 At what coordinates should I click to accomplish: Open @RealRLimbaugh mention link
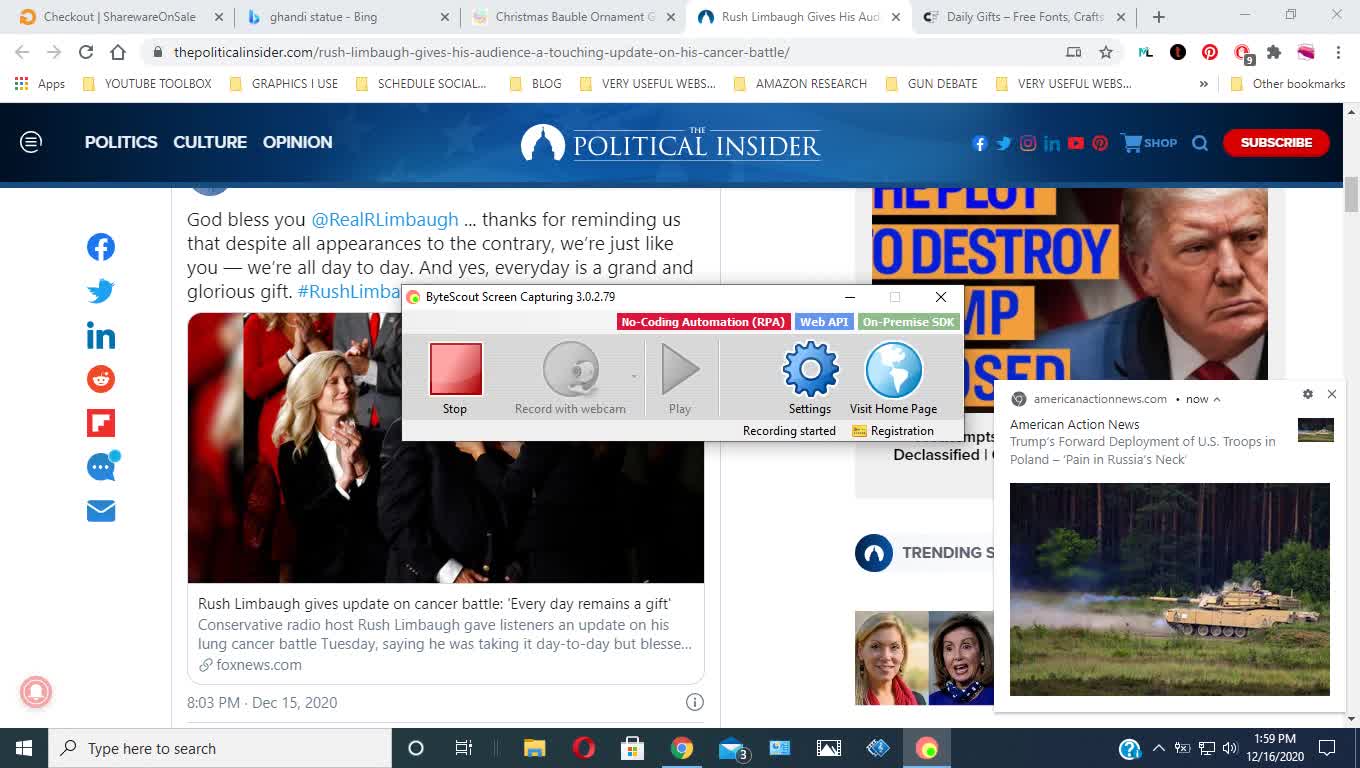(385, 219)
